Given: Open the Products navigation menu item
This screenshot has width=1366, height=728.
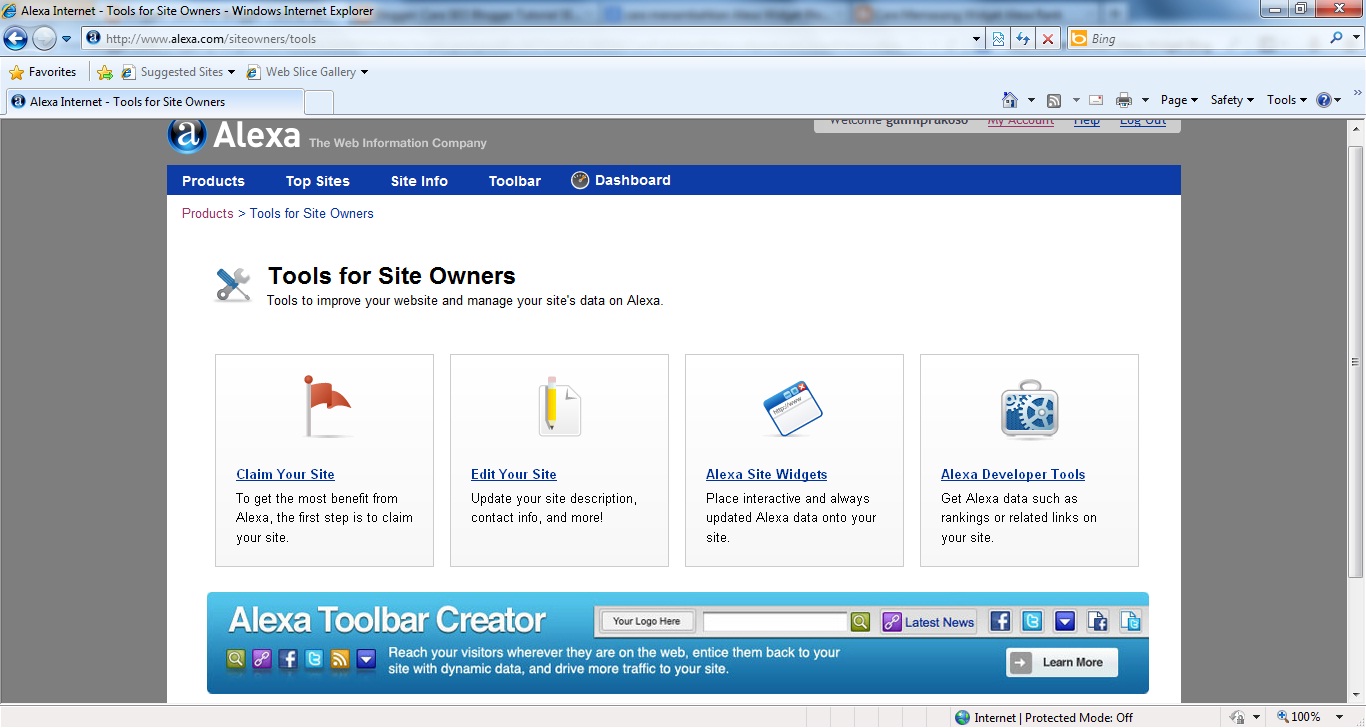Looking at the screenshot, I should (213, 181).
